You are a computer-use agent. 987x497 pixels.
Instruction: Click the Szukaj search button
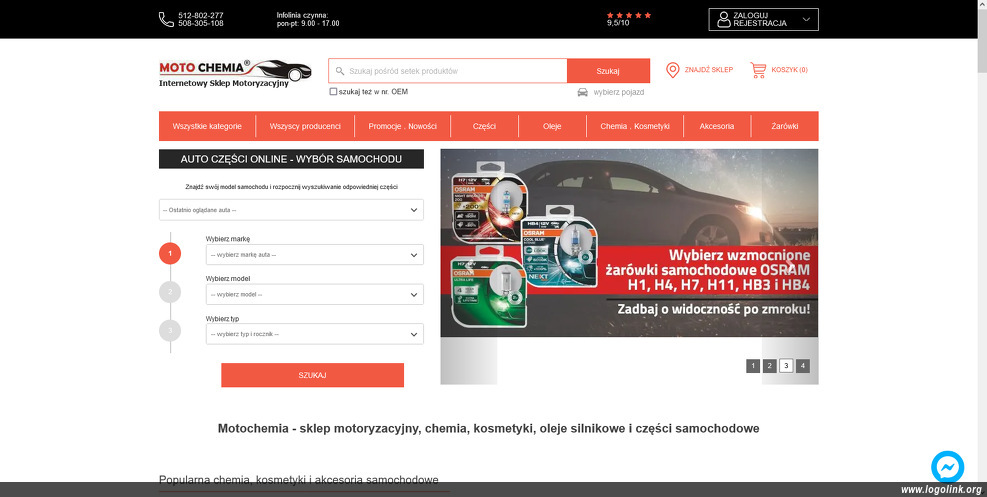(x=608, y=71)
